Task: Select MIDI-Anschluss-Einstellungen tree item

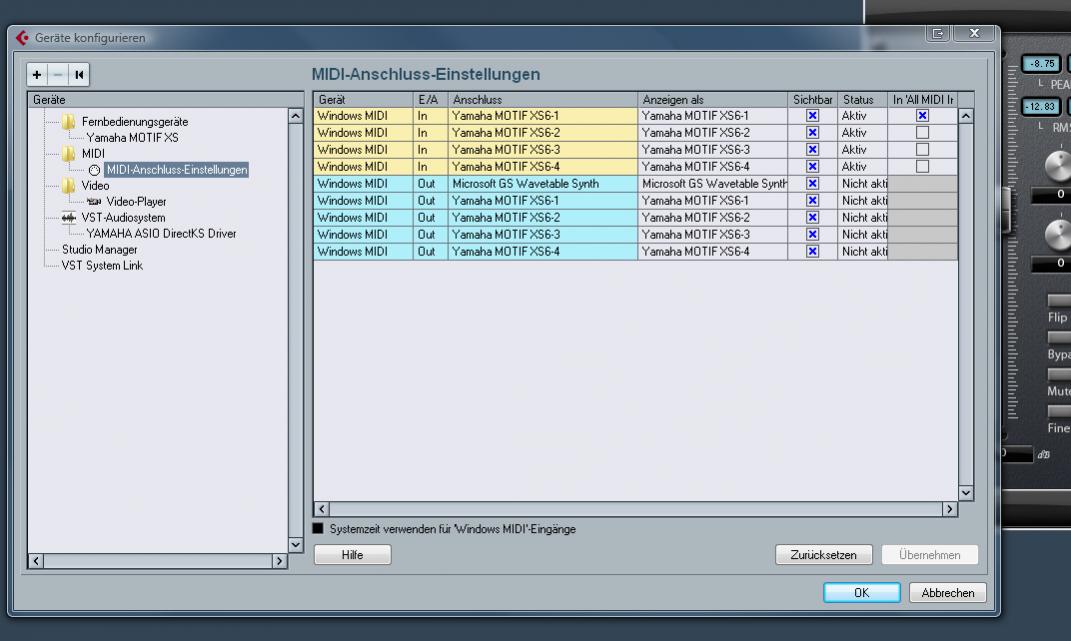Action: point(176,170)
